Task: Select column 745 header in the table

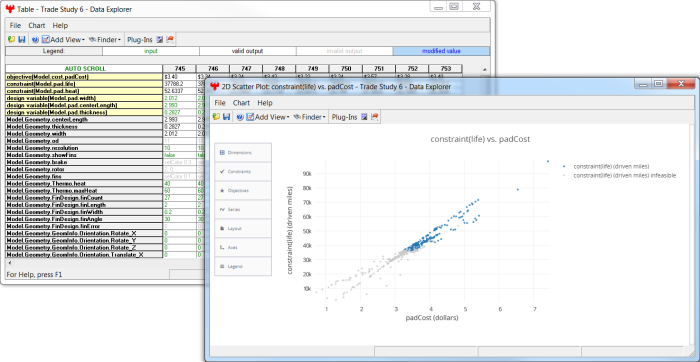Action: [179, 69]
